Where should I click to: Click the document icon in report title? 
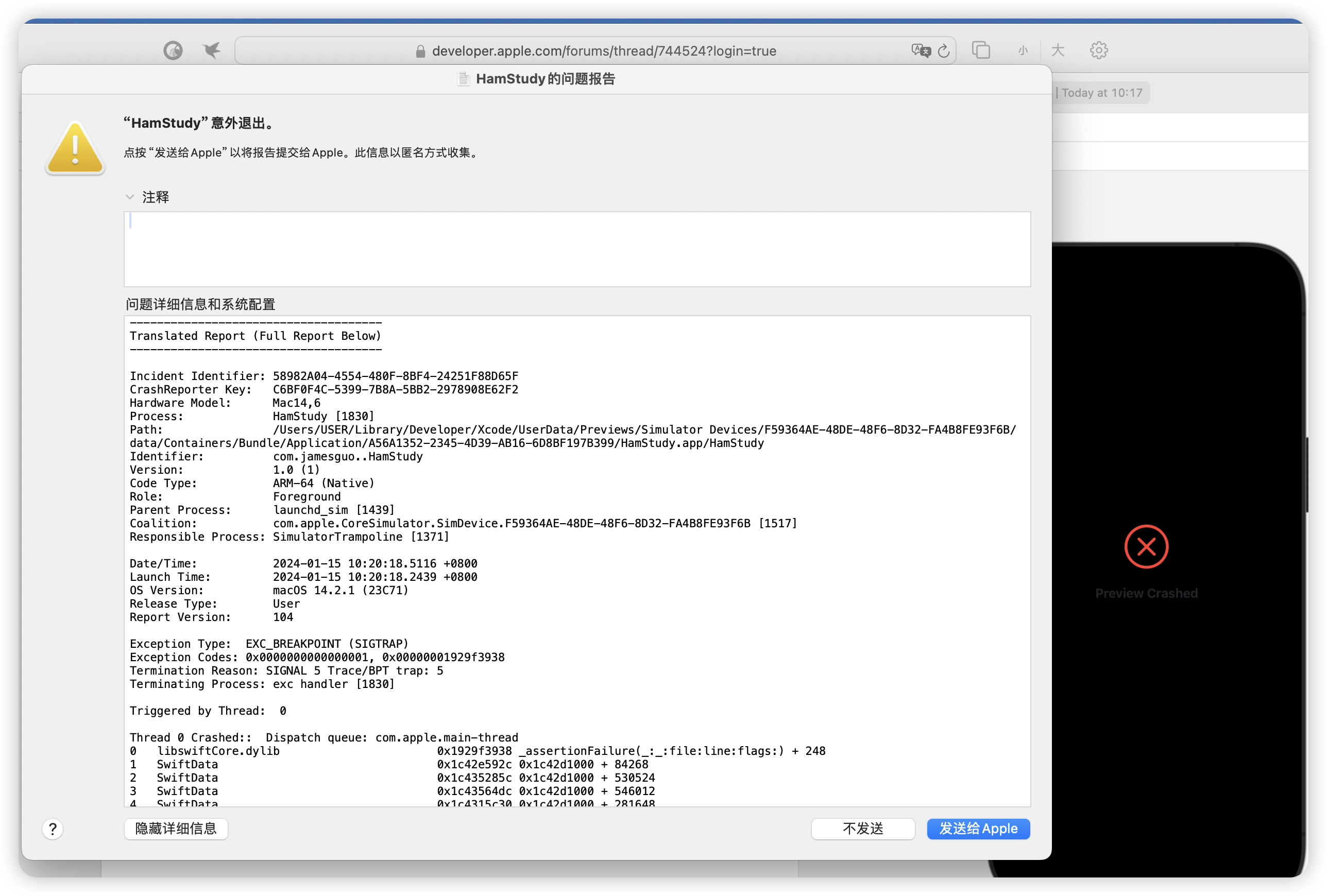click(463, 79)
